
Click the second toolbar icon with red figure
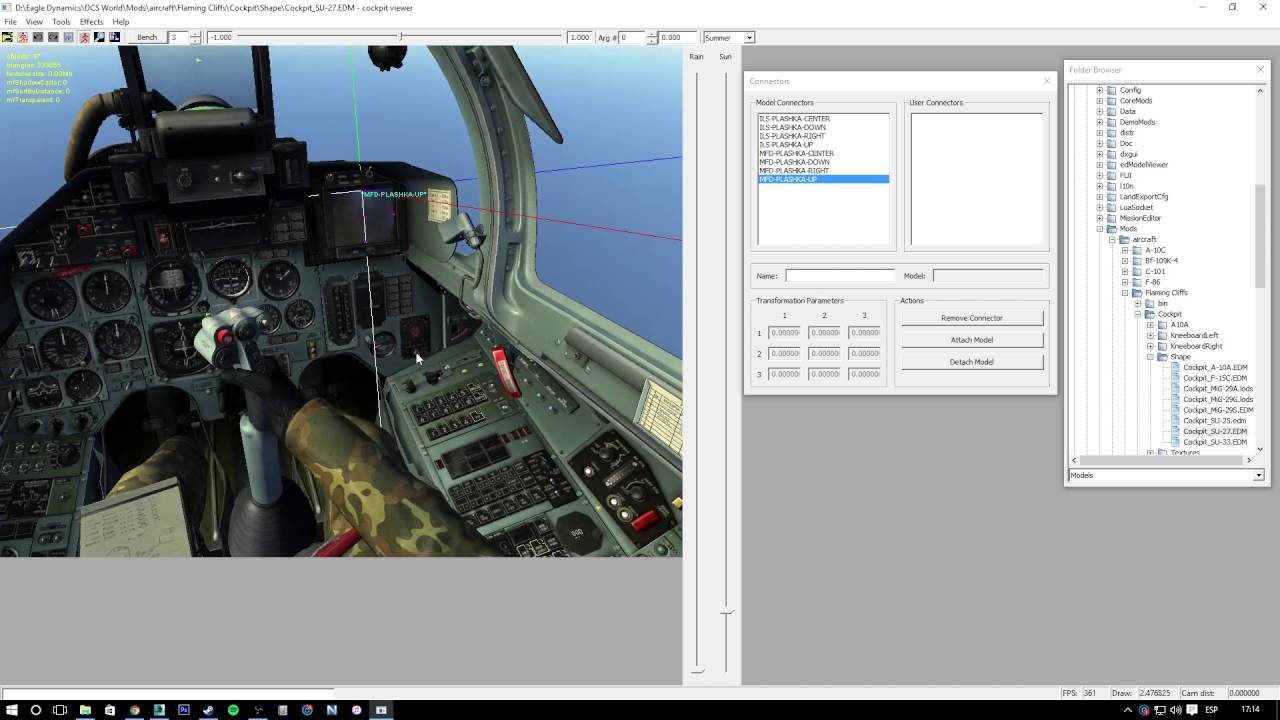click(22, 37)
